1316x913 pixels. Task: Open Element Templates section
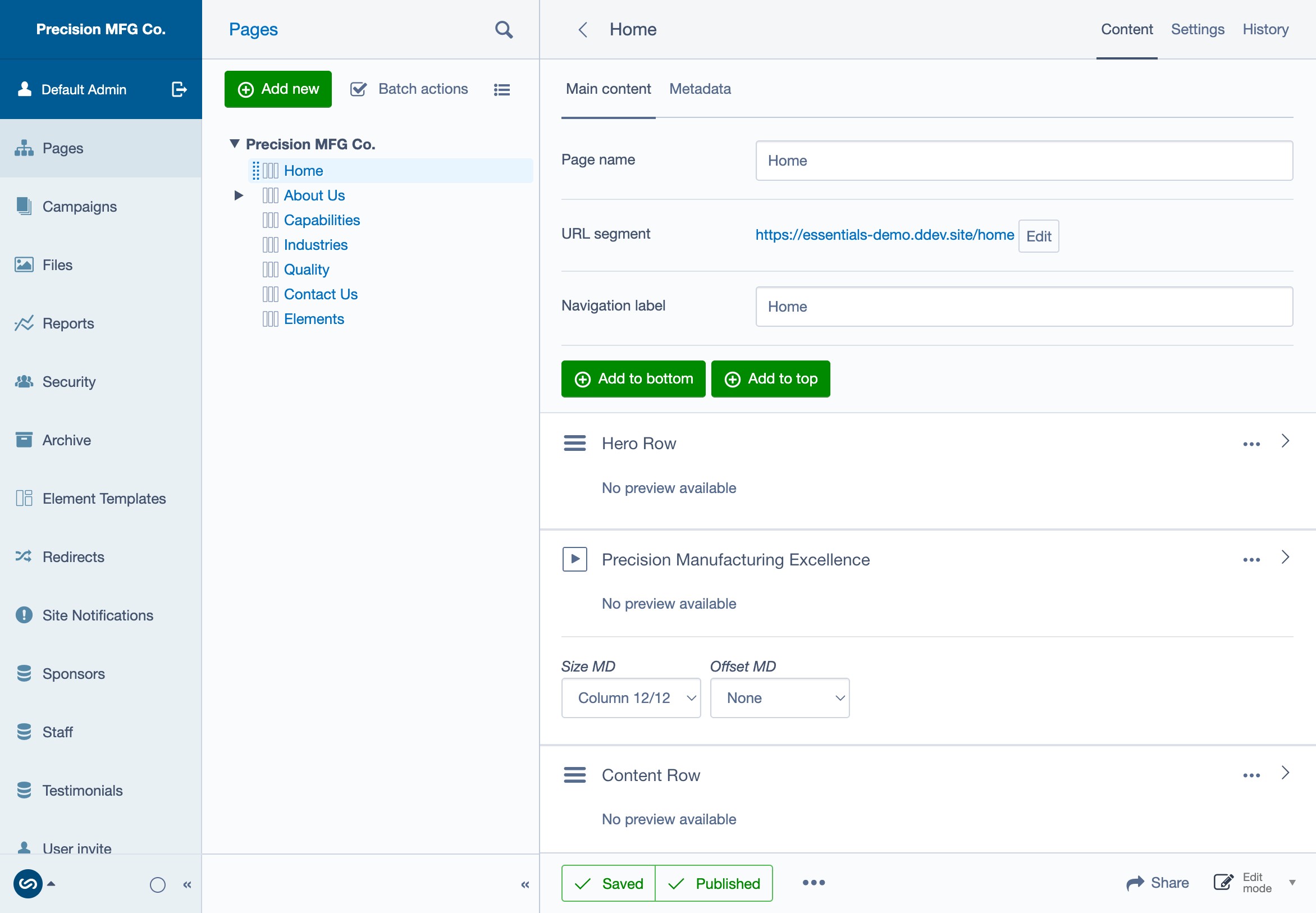click(100, 498)
